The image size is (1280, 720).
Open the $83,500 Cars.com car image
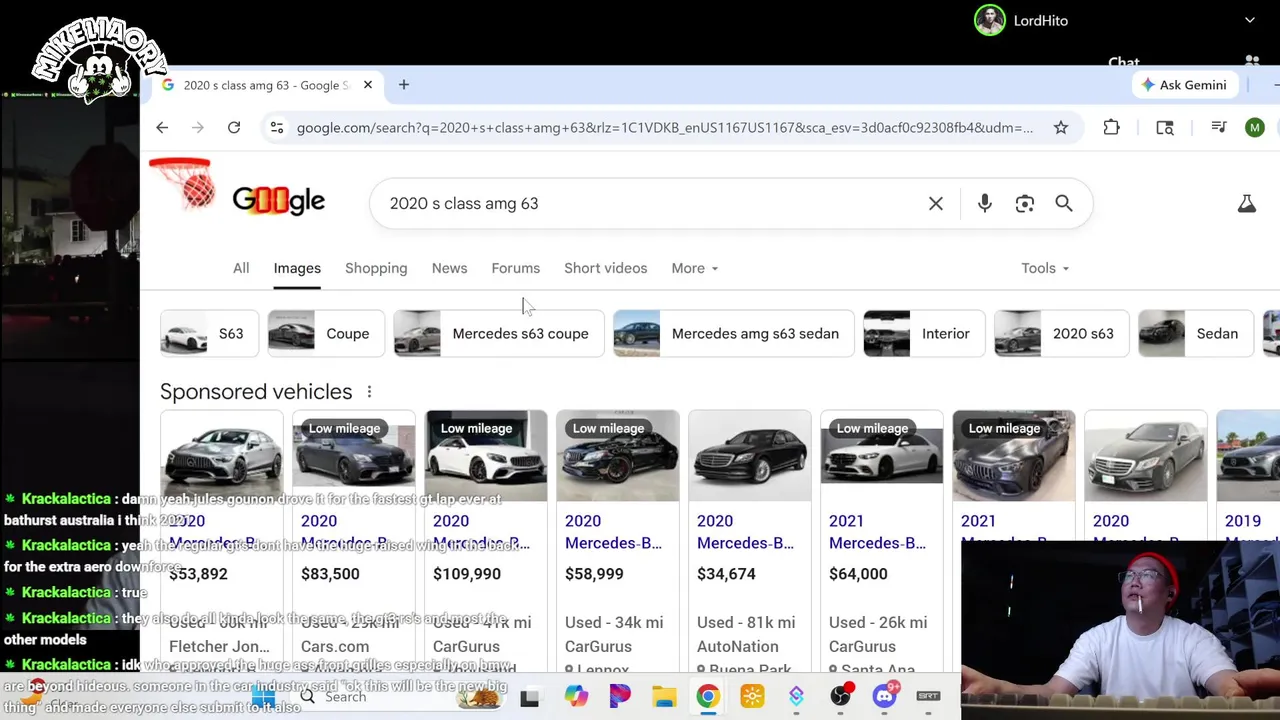point(354,456)
